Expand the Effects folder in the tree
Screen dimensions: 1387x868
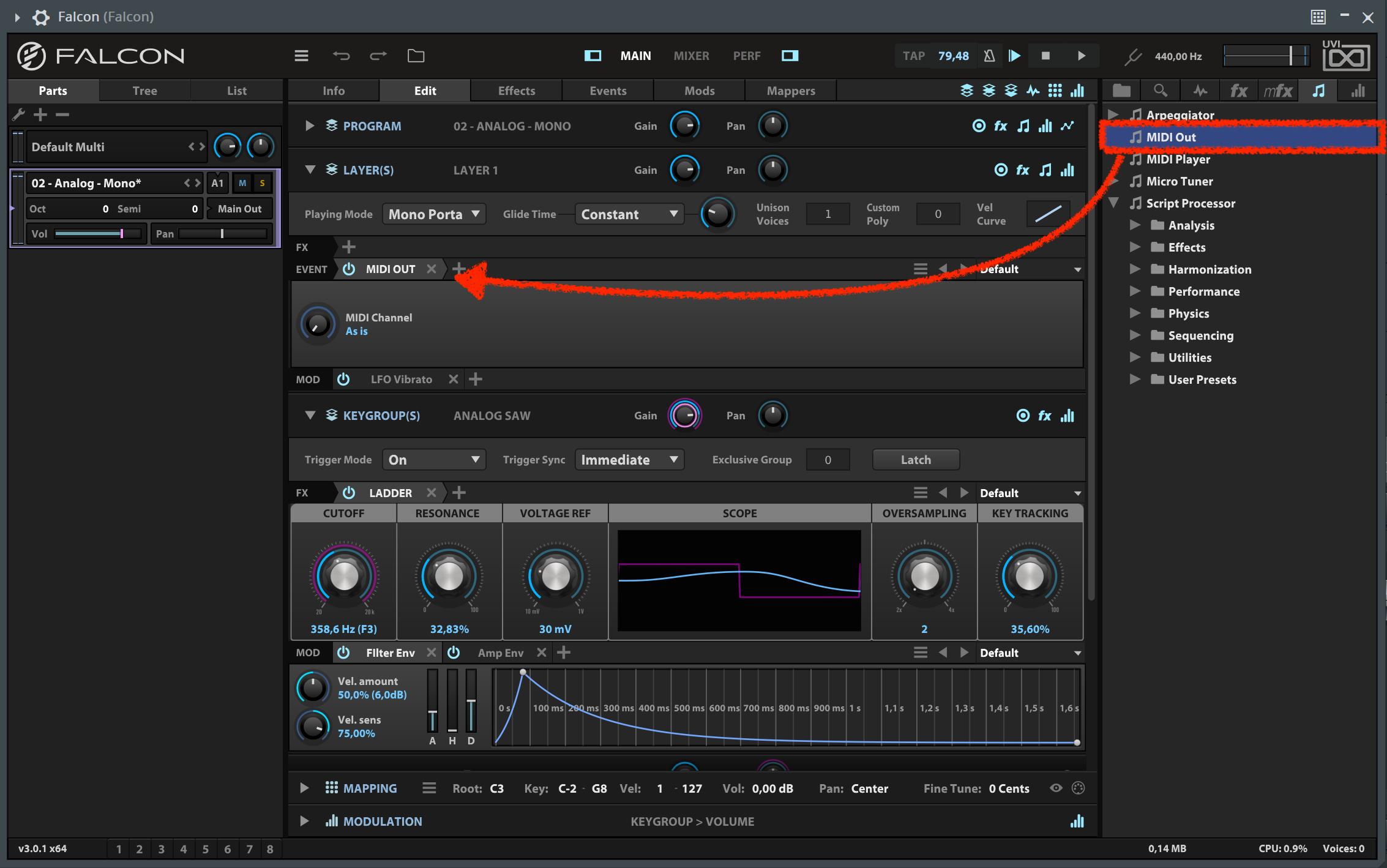pyautogui.click(x=1135, y=247)
